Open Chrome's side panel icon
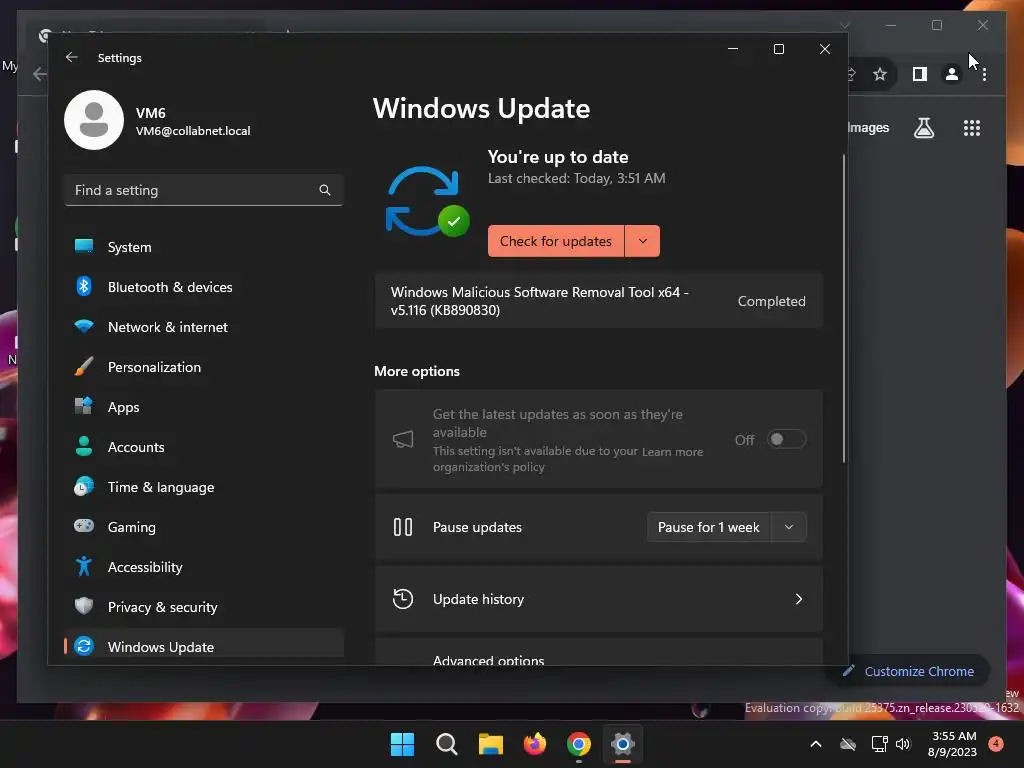 920,74
